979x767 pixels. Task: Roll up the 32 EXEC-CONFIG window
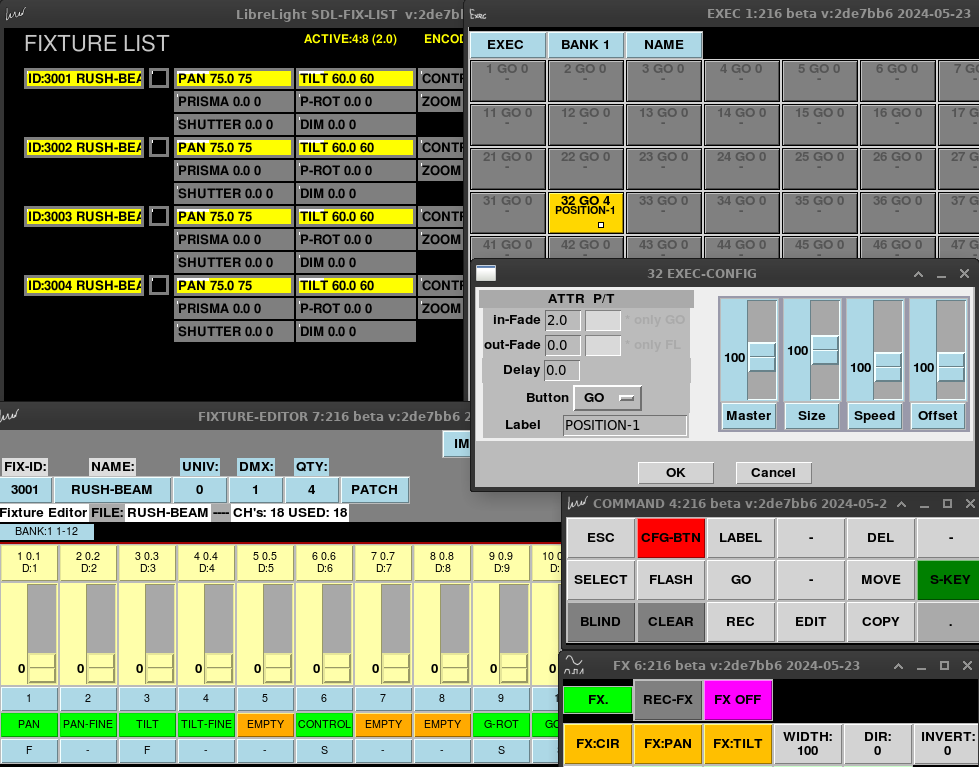[919, 273]
